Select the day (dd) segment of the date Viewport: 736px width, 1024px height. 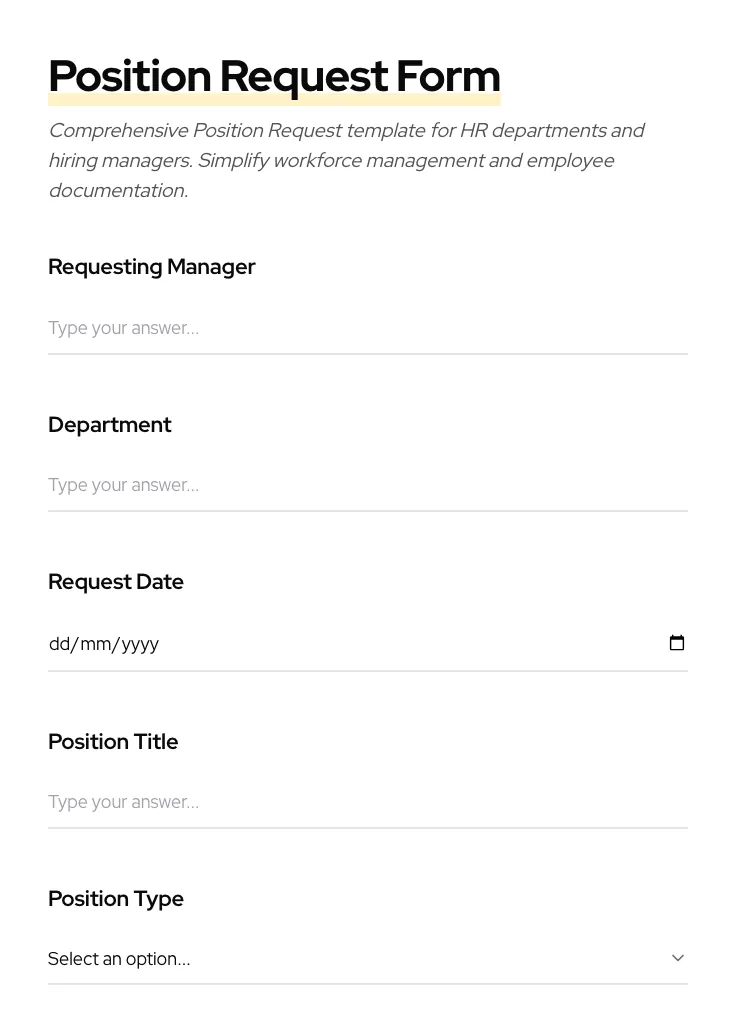point(59,644)
